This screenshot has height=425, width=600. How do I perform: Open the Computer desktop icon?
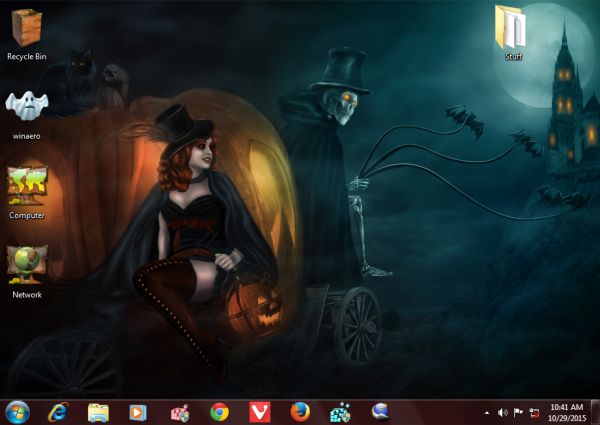27,194
